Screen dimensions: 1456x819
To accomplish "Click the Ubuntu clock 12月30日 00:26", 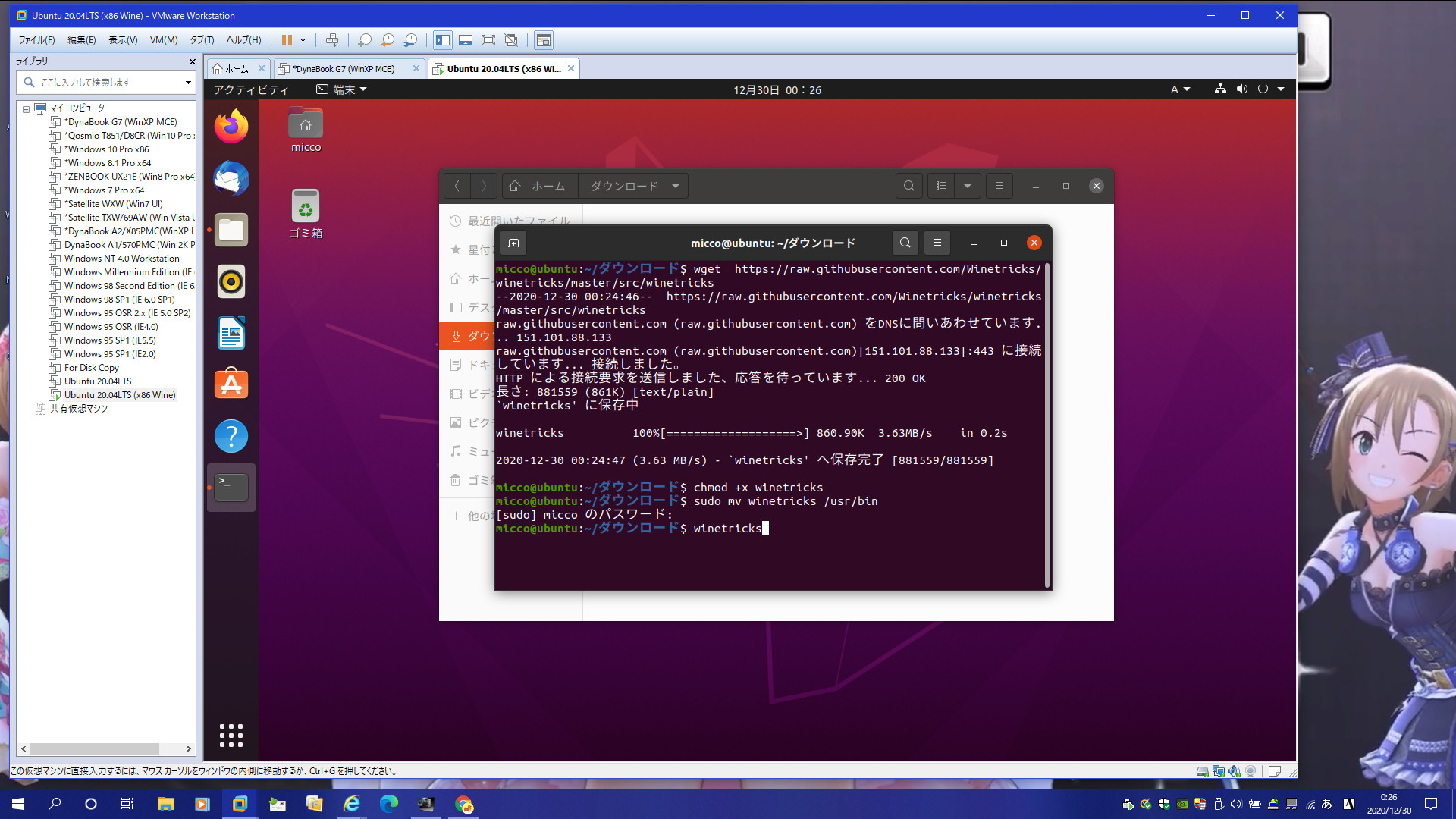I will (777, 89).
